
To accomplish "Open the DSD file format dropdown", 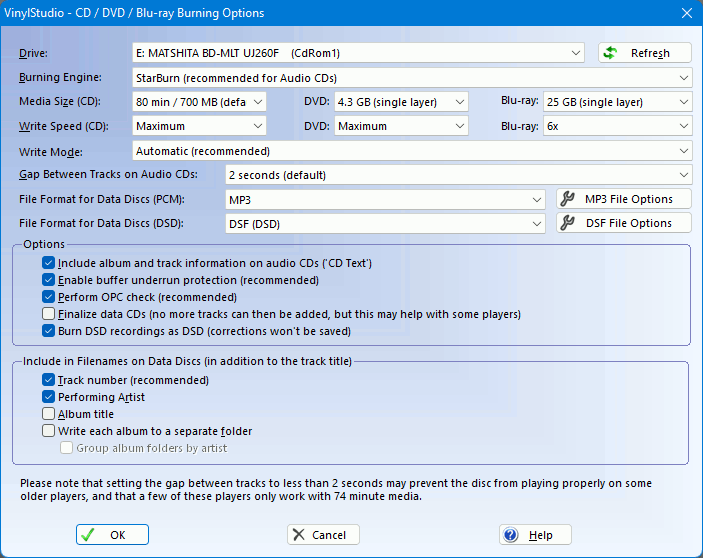I will (x=385, y=224).
